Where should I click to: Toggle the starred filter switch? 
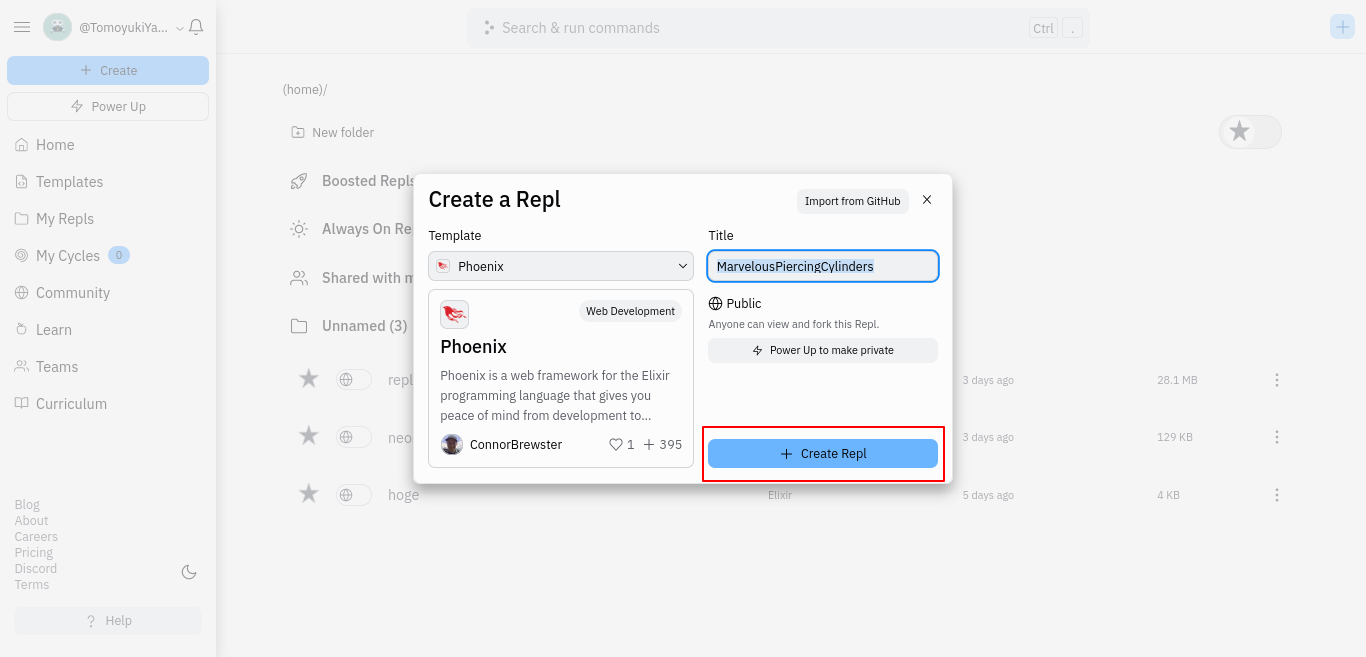point(1250,131)
